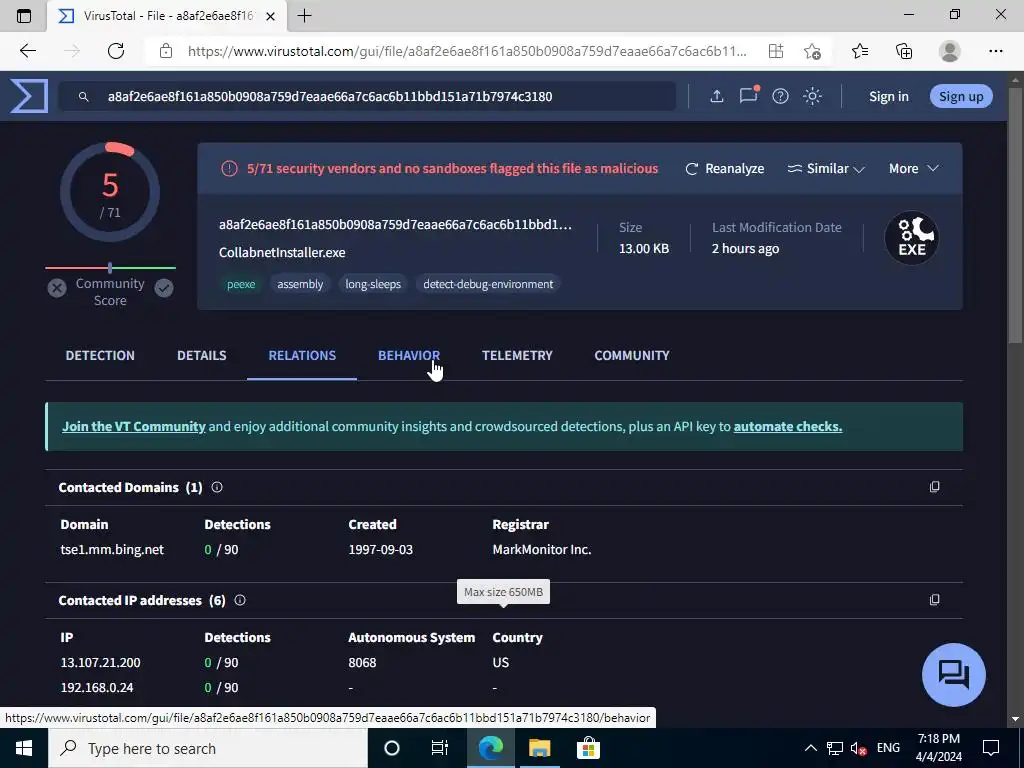This screenshot has width=1024, height=768.
Task: Click the peexe tag
Action: [241, 284]
